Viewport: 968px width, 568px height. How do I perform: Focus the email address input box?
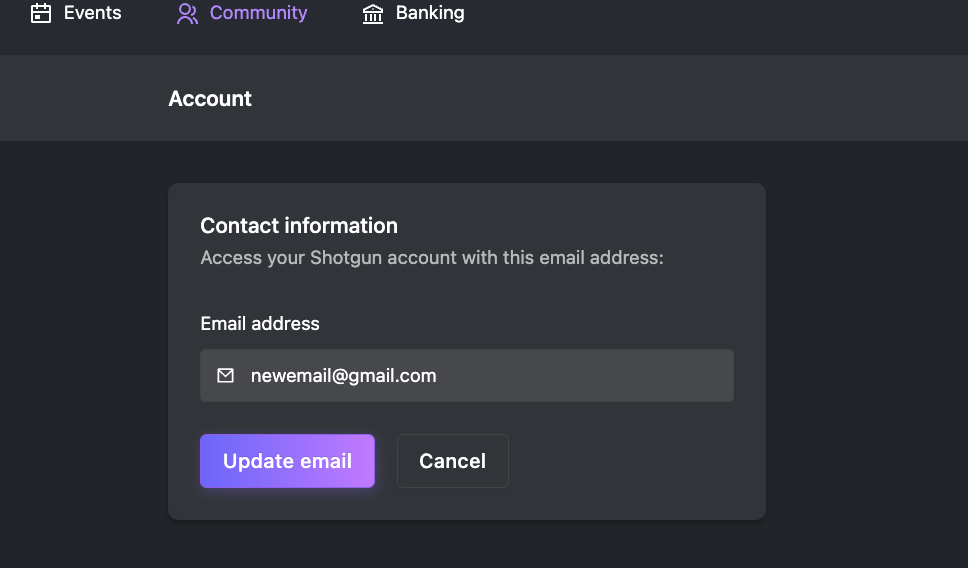click(467, 375)
